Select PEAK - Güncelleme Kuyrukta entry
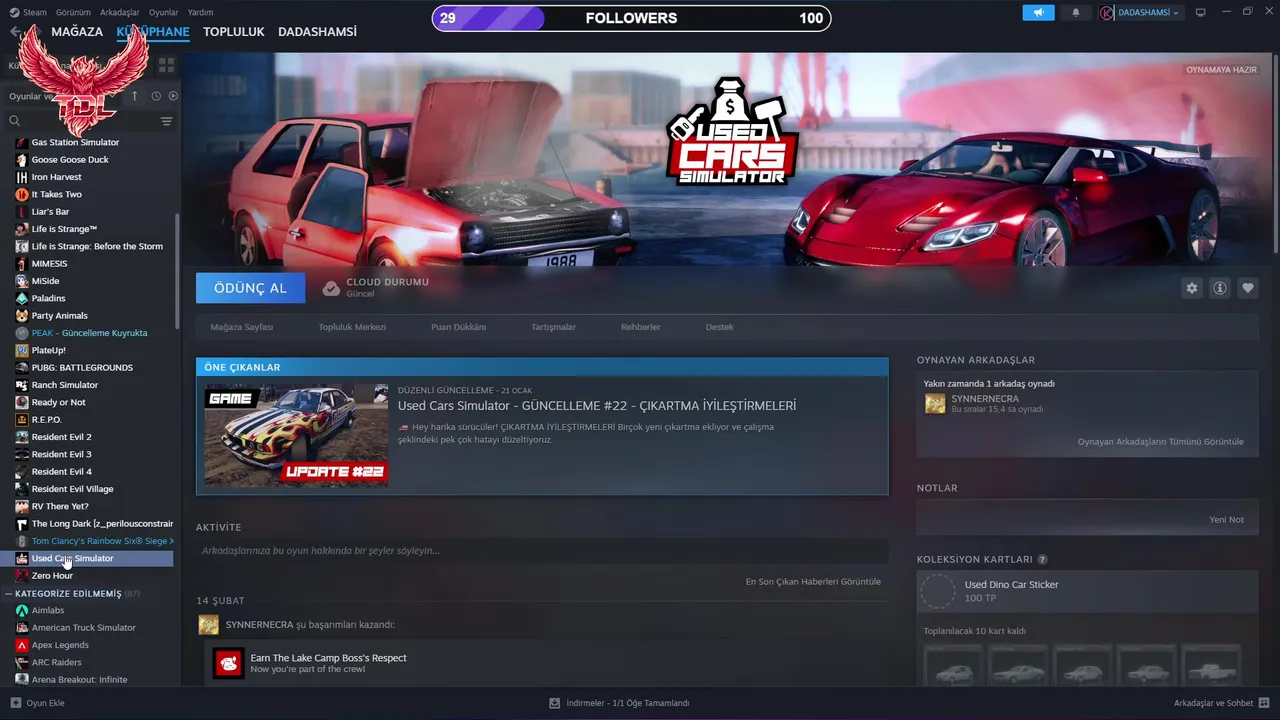The height and width of the screenshot is (720, 1280). tap(89, 333)
